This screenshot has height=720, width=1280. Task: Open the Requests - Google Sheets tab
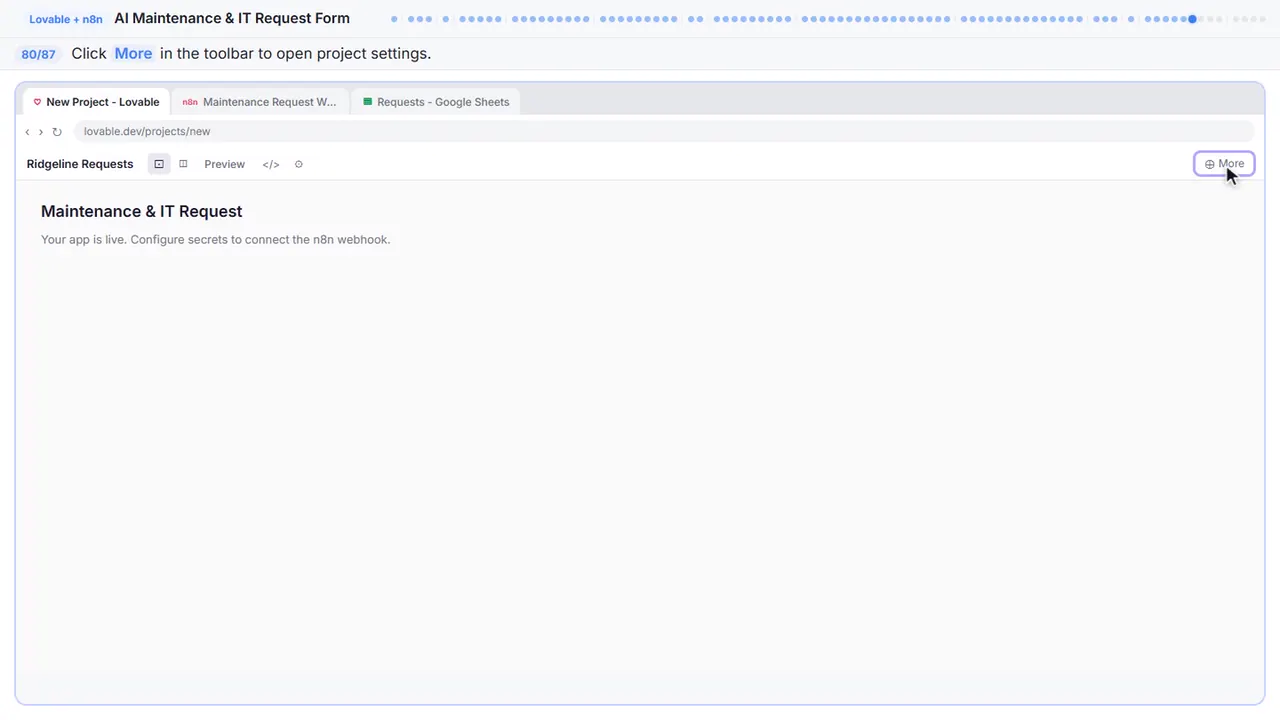(x=436, y=102)
